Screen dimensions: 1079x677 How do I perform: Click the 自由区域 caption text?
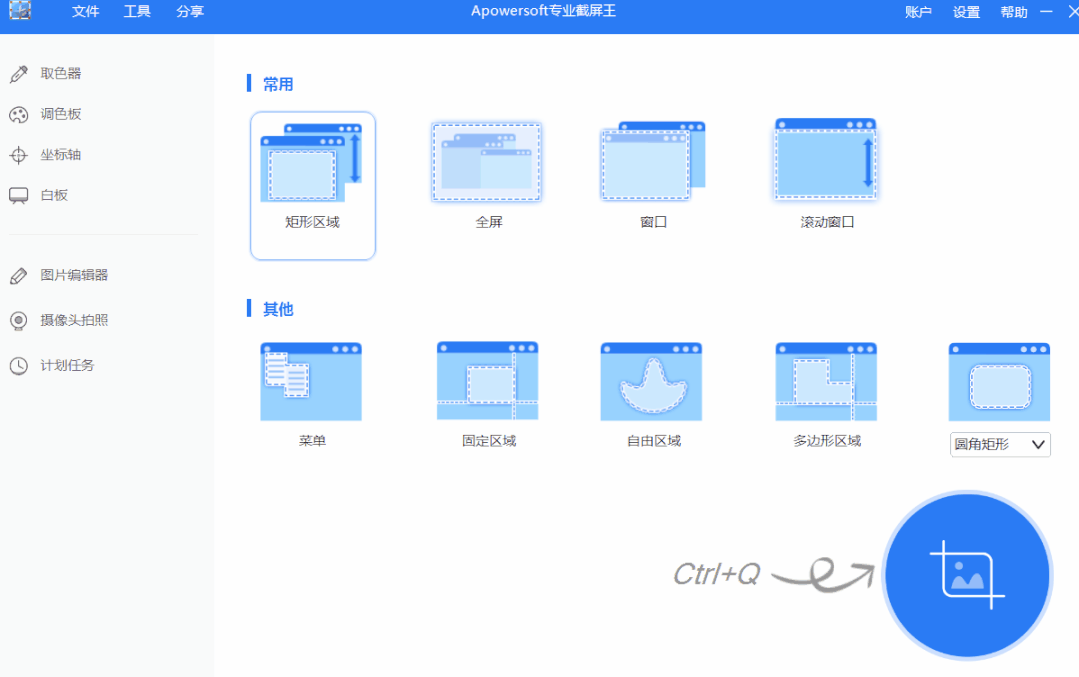[x=654, y=441]
